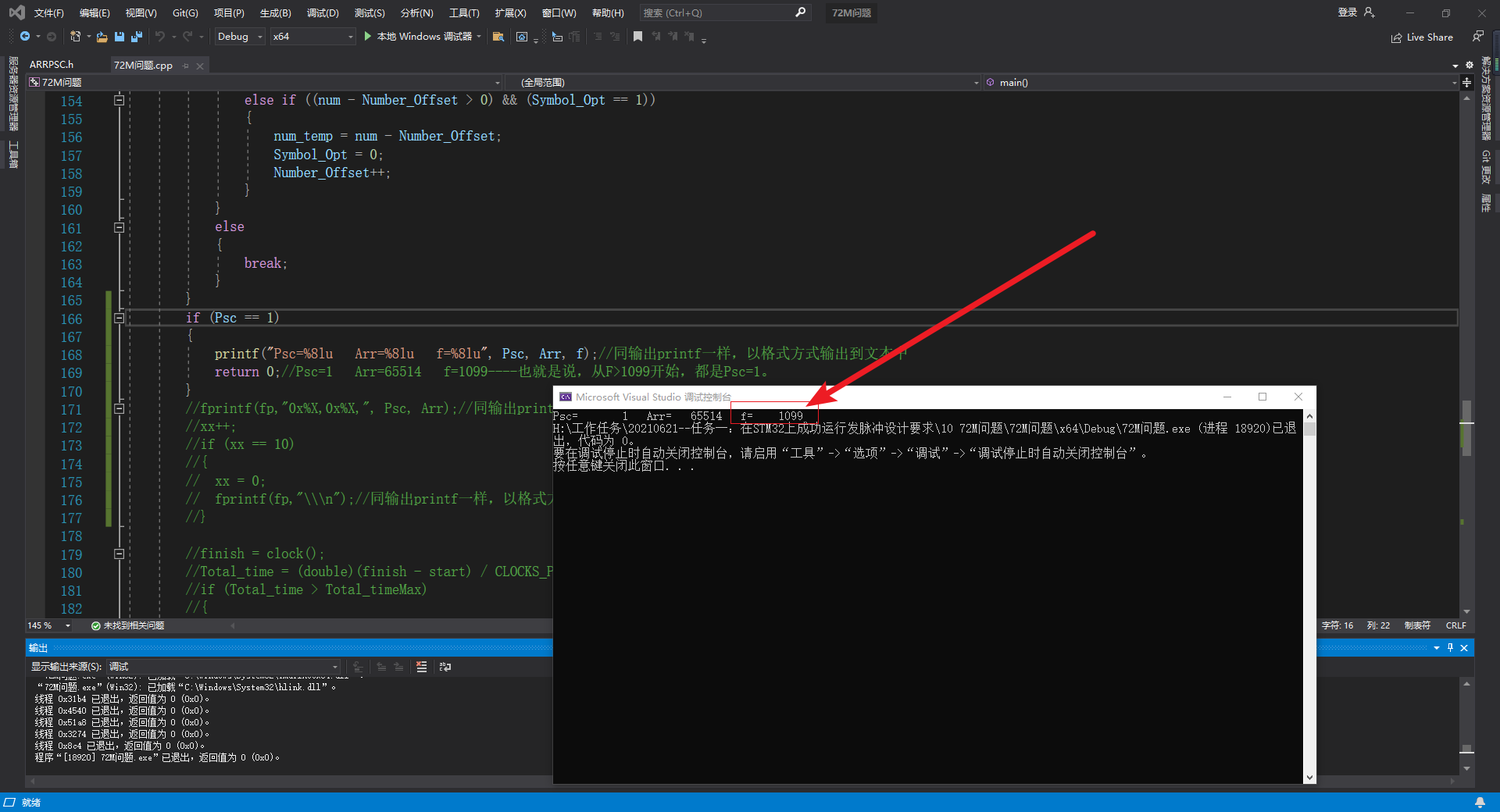The image size is (1500, 812).
Task: Click the Visual Studio logo icon
Action: pyautogui.click(x=16, y=12)
